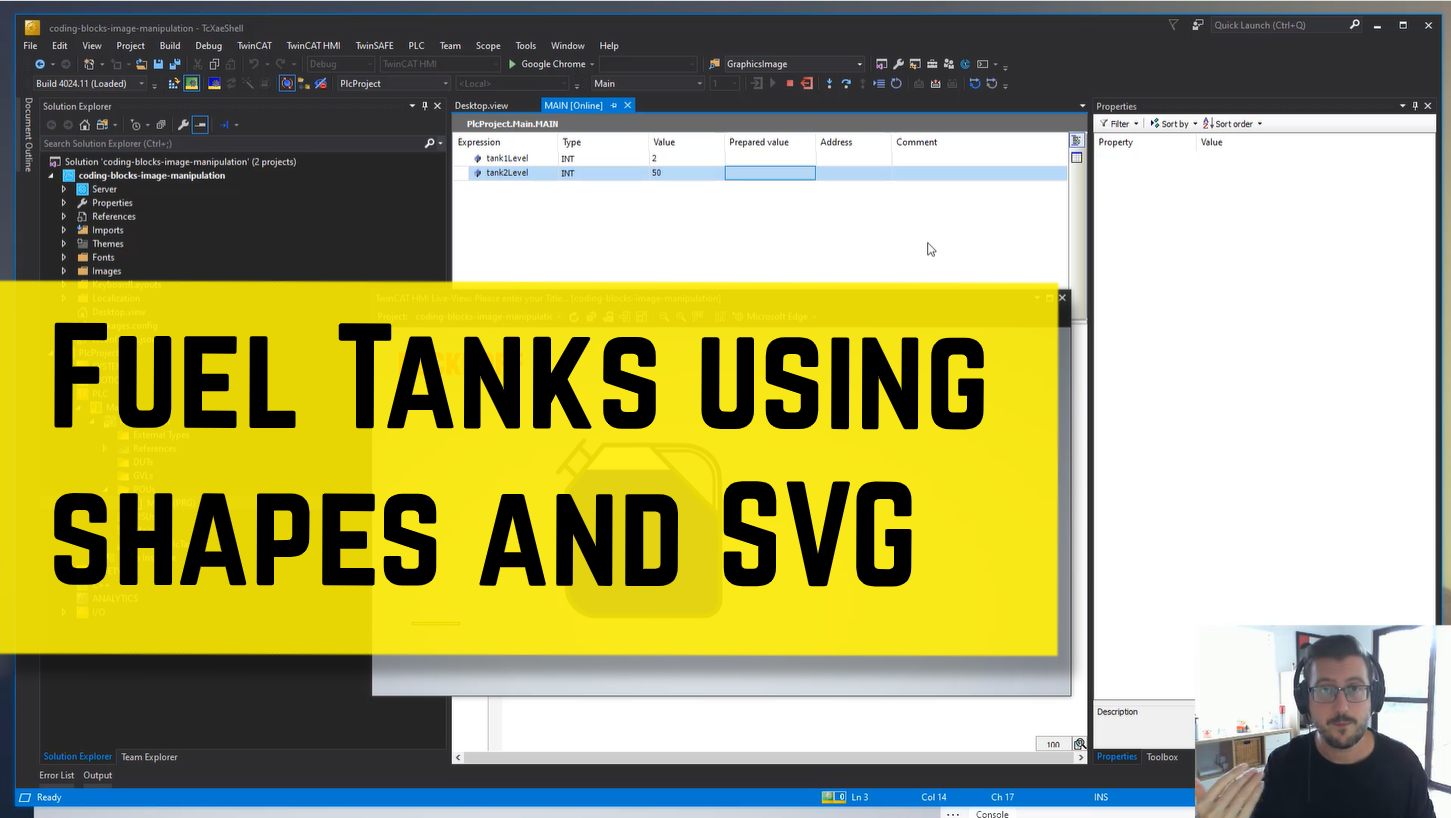This screenshot has height=818, width=1451.
Task: Click the TwinCAT Run Mode green icon
Action: (x=191, y=84)
